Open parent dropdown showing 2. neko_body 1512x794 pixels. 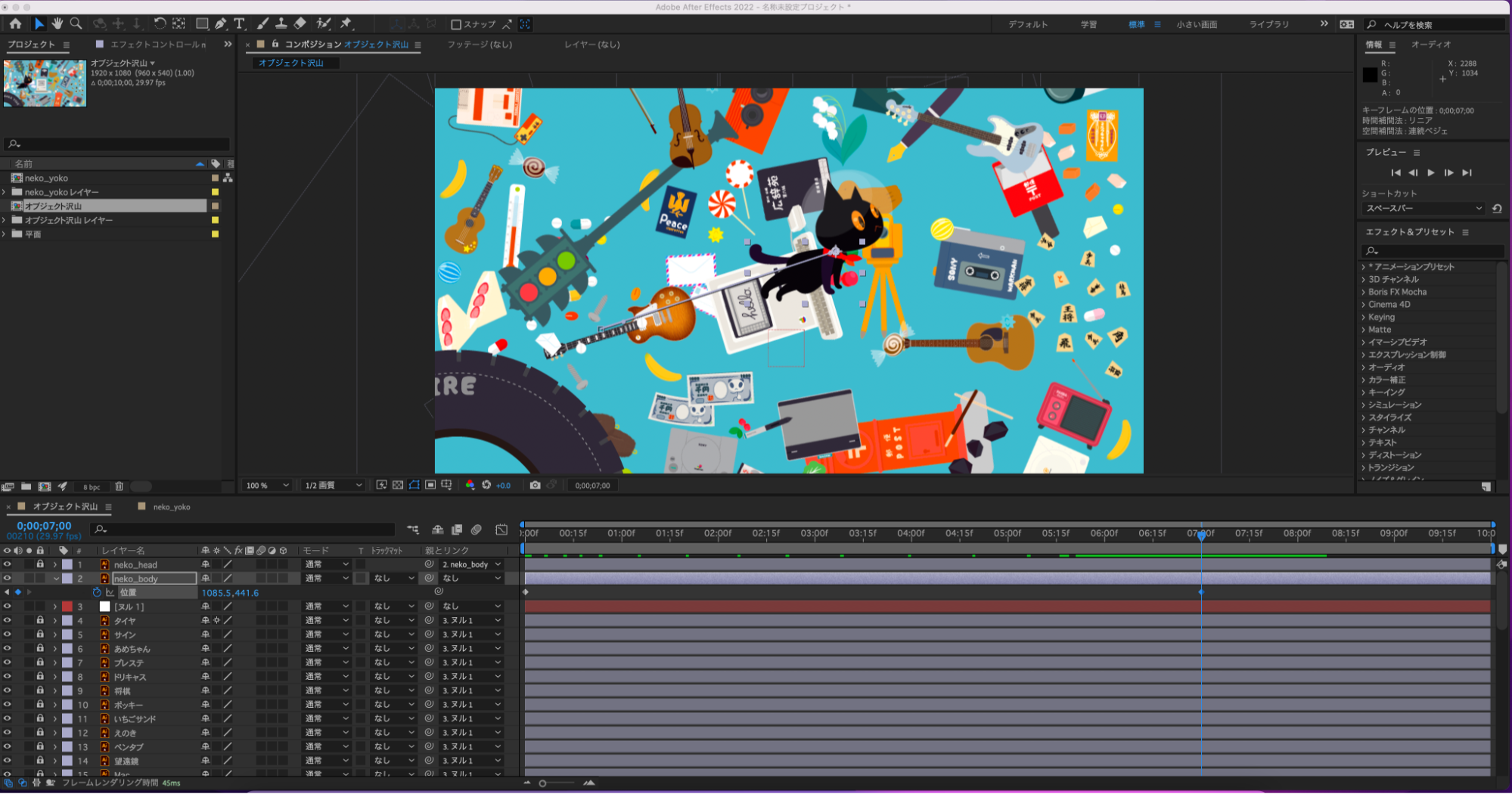point(472,565)
